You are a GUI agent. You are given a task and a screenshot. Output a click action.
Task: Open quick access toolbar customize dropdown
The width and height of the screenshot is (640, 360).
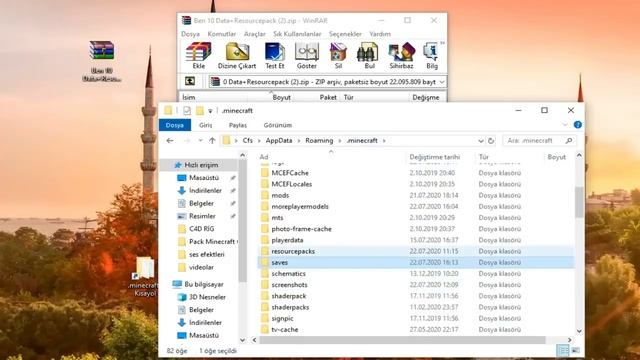tap(210, 111)
